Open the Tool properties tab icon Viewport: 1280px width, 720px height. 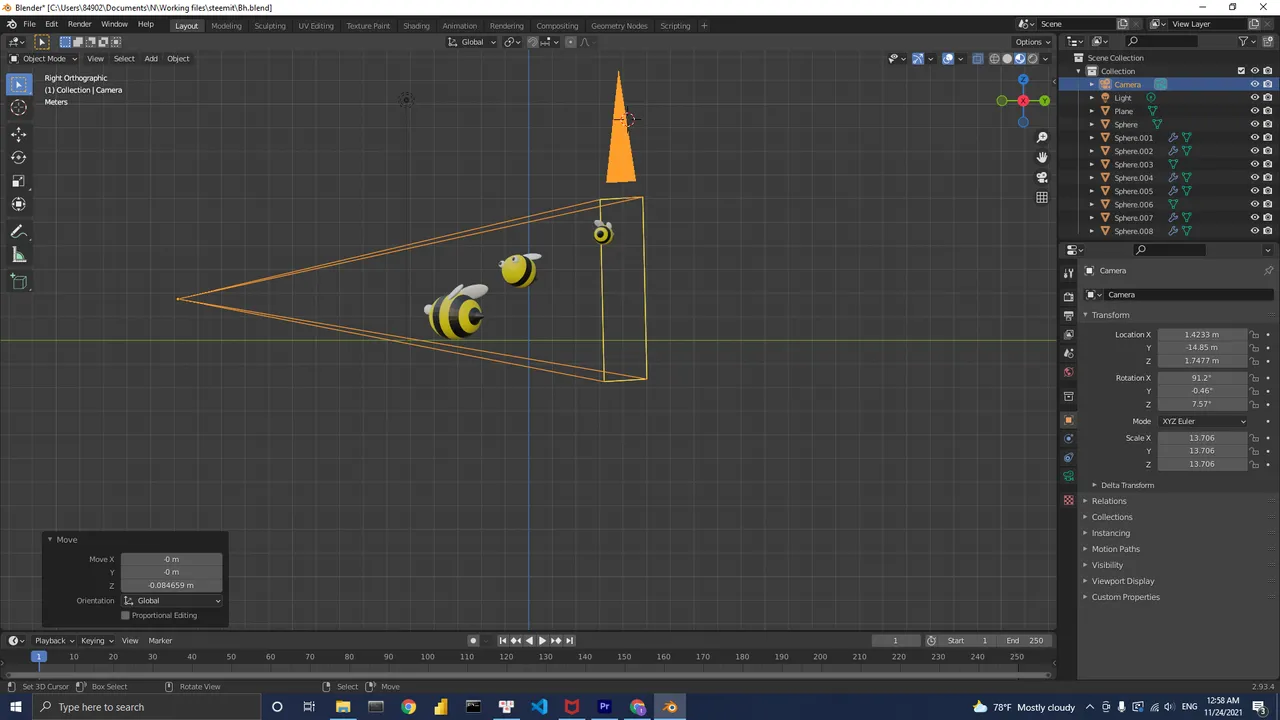(1068, 273)
